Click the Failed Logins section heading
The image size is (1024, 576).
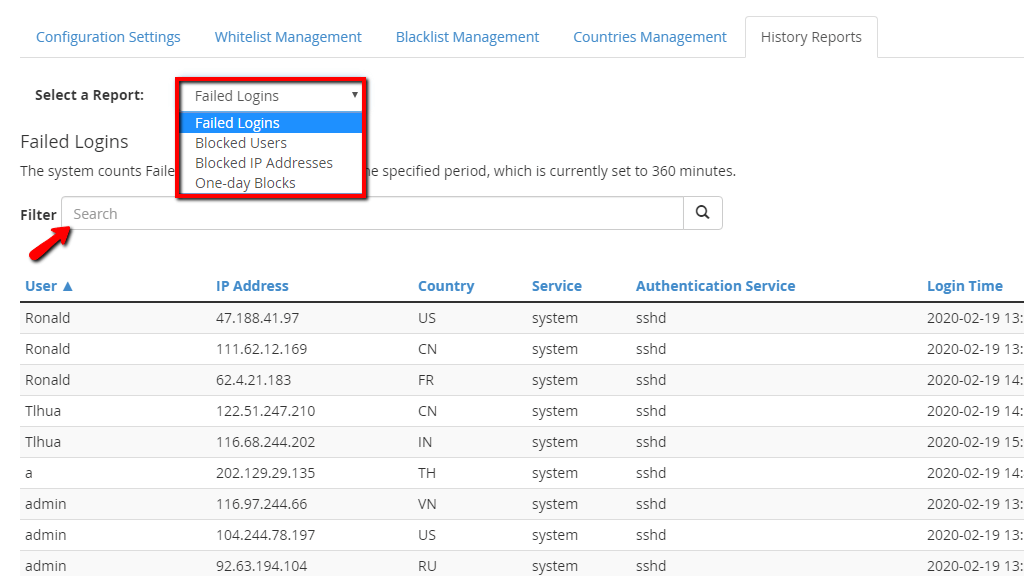(x=74, y=142)
